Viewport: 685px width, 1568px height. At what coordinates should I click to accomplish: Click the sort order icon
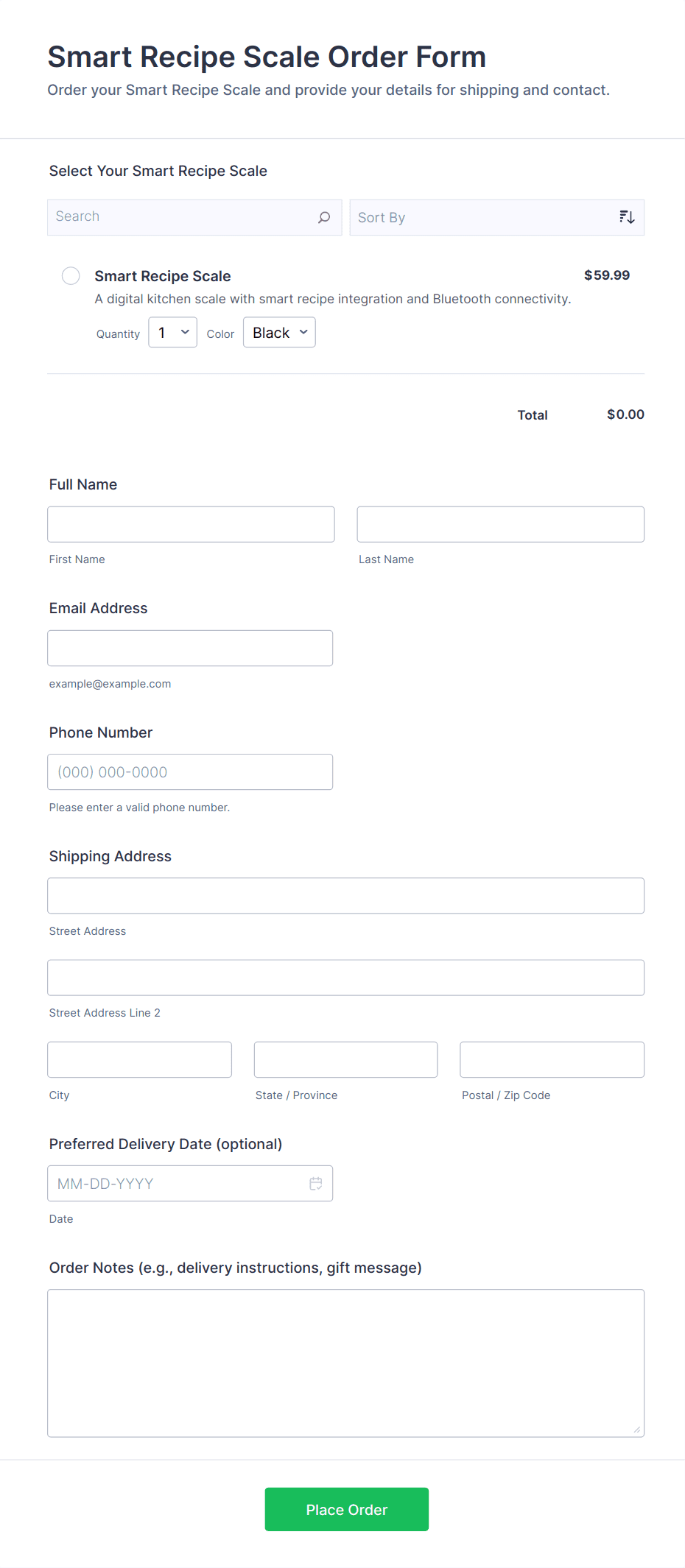pos(627,217)
